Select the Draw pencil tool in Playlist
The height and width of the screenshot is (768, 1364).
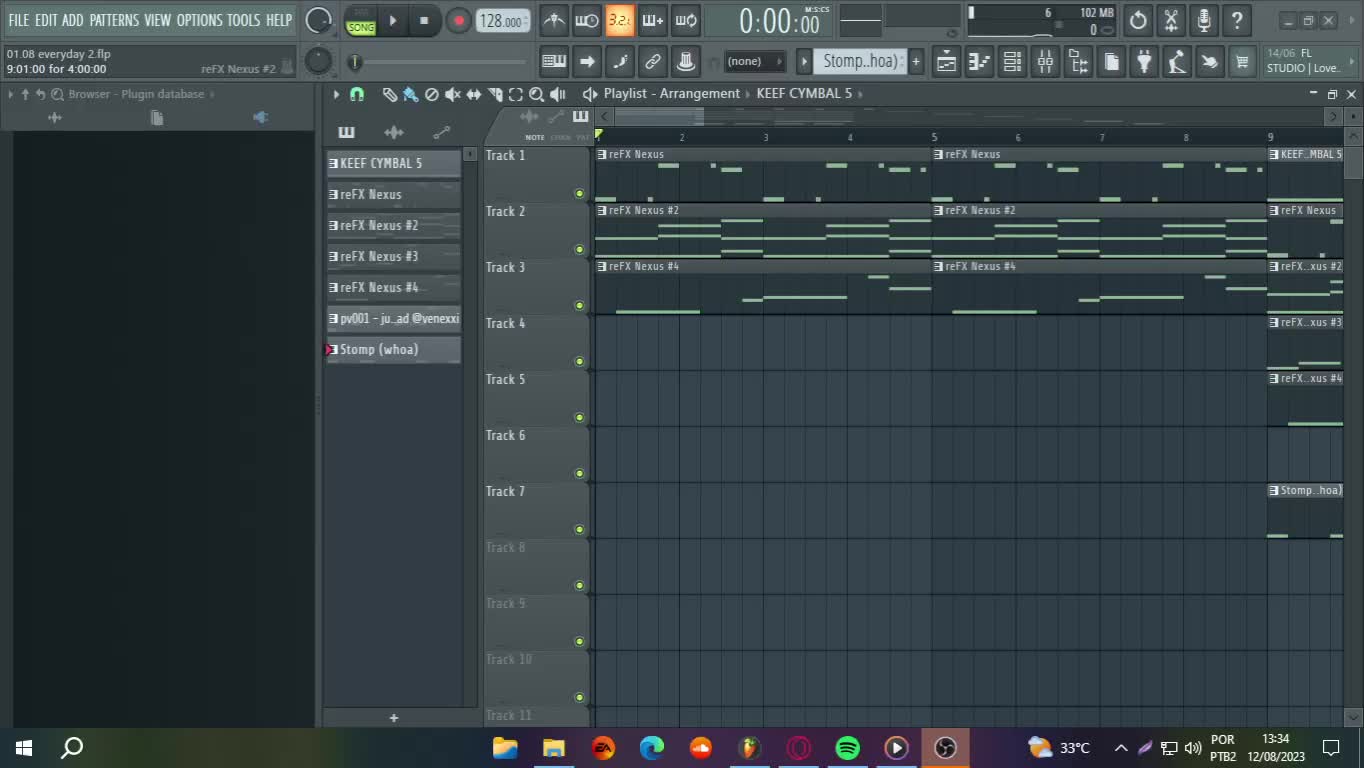point(389,94)
